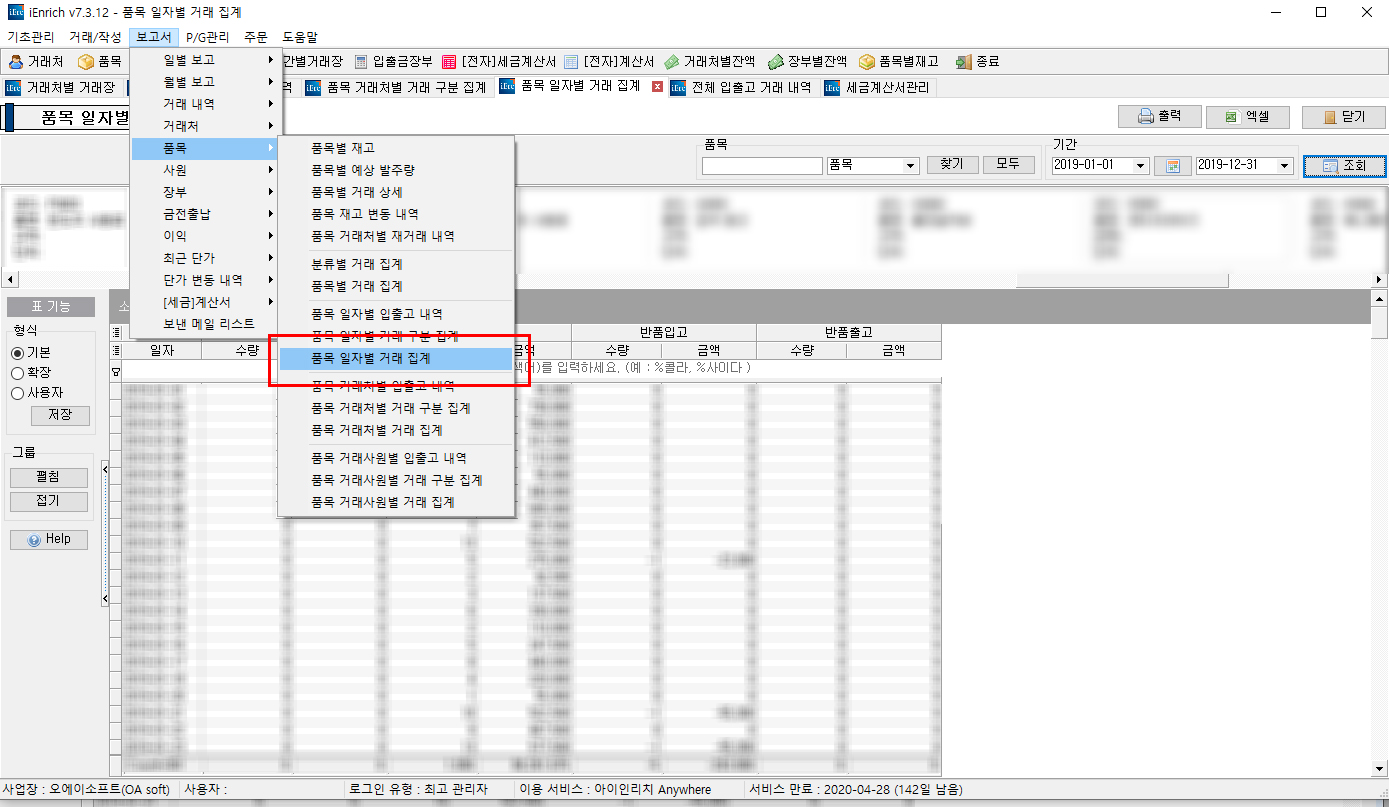Click the 종료 exit icon
This screenshot has height=807, width=1389.
[977, 62]
